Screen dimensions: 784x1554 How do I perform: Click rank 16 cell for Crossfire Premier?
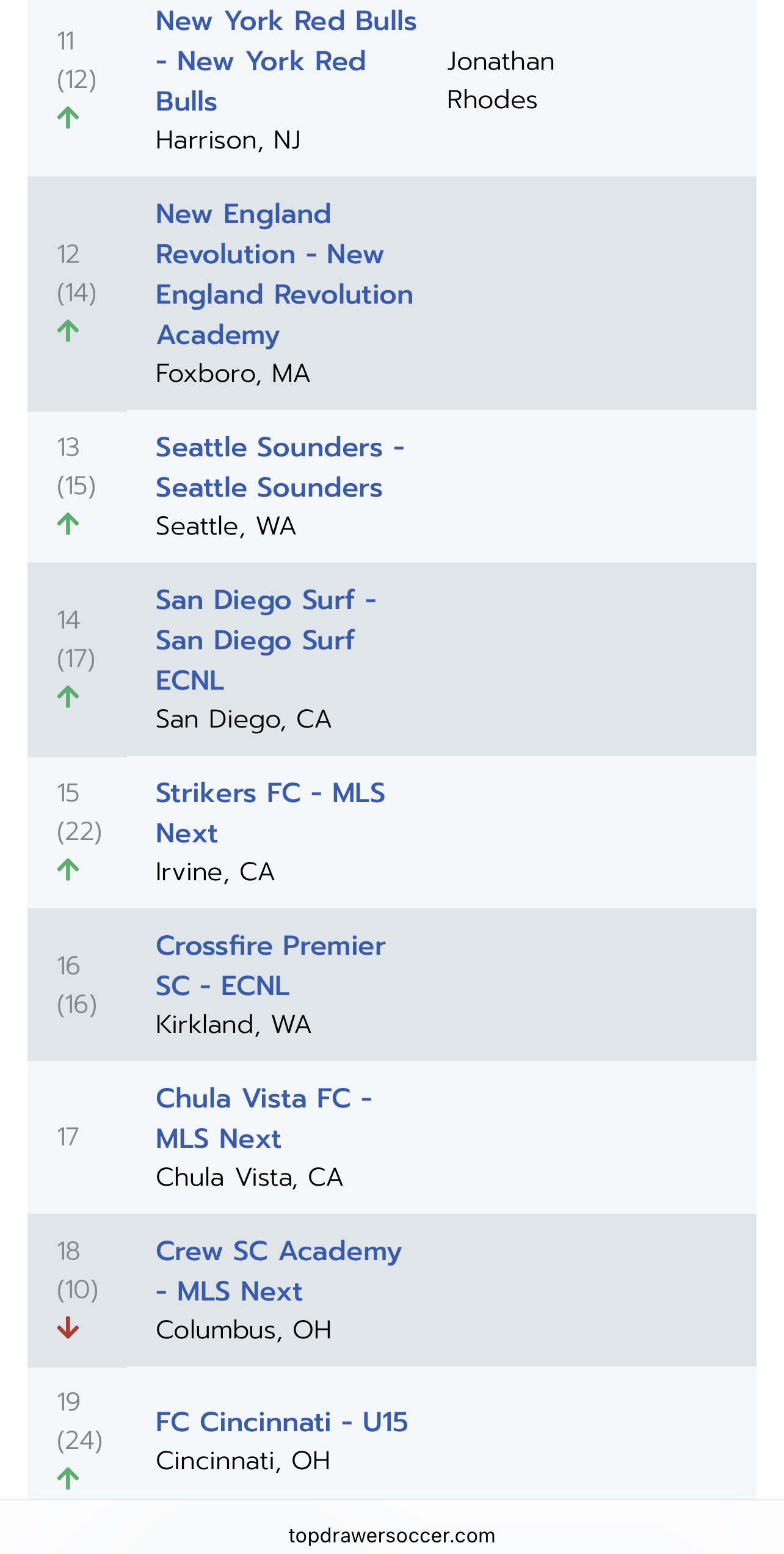click(x=76, y=985)
